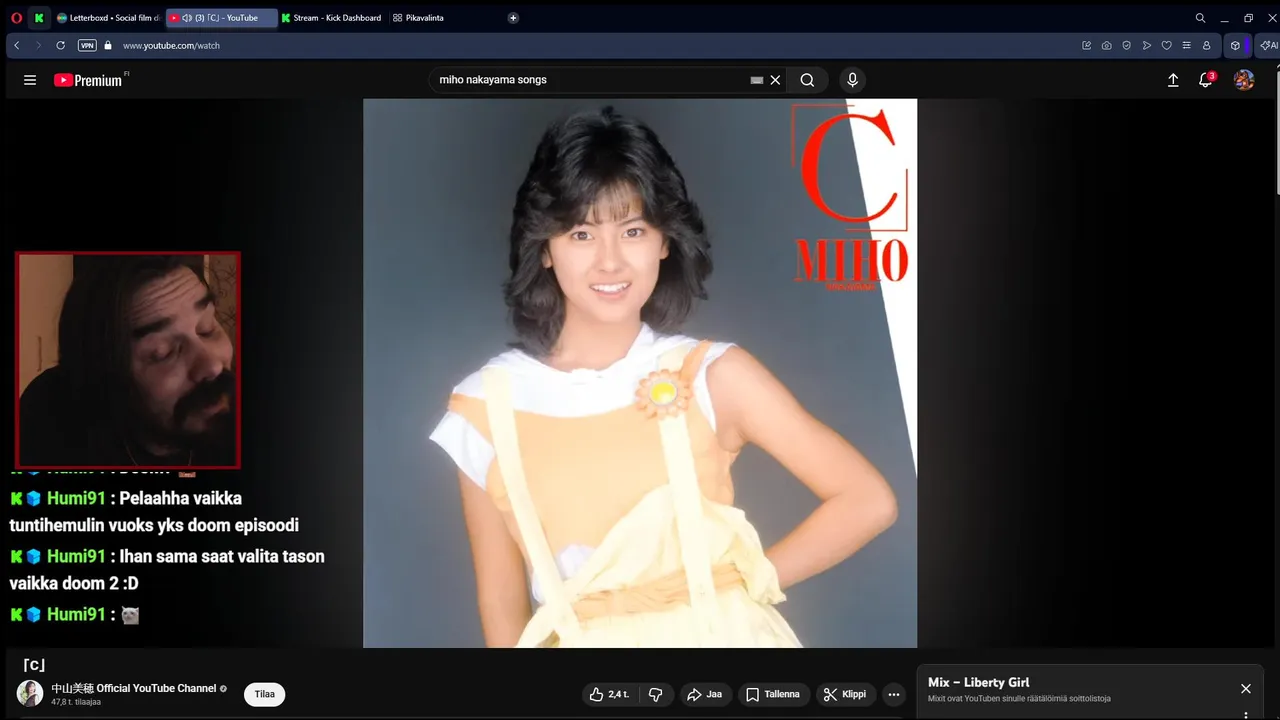Open the ad blocker shield icon

[1126, 45]
